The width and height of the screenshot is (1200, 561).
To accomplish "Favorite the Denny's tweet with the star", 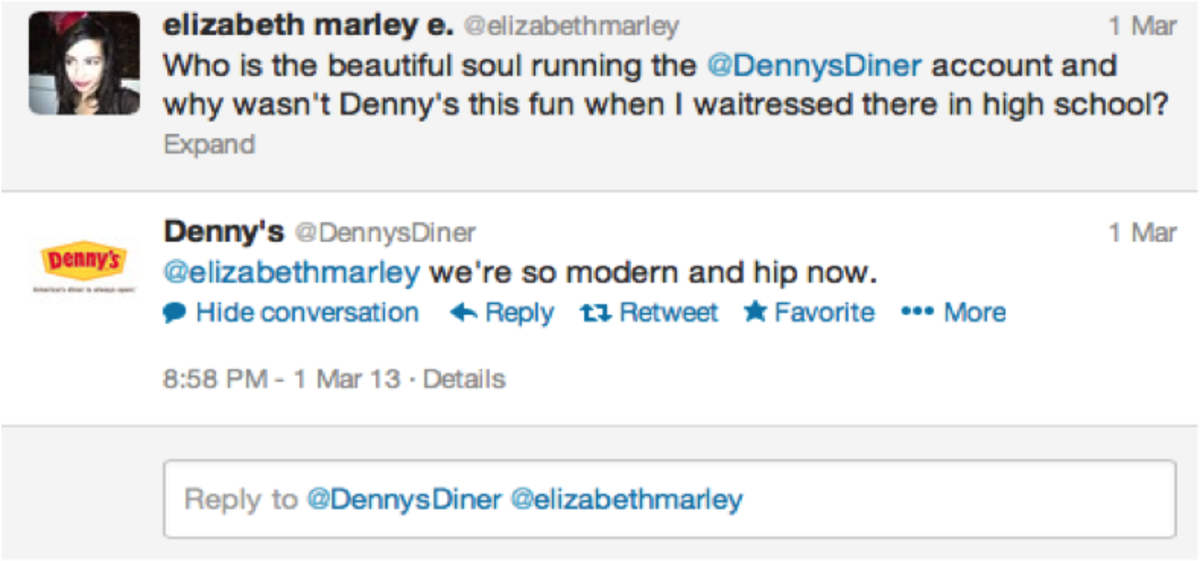I will pyautogui.click(x=809, y=313).
